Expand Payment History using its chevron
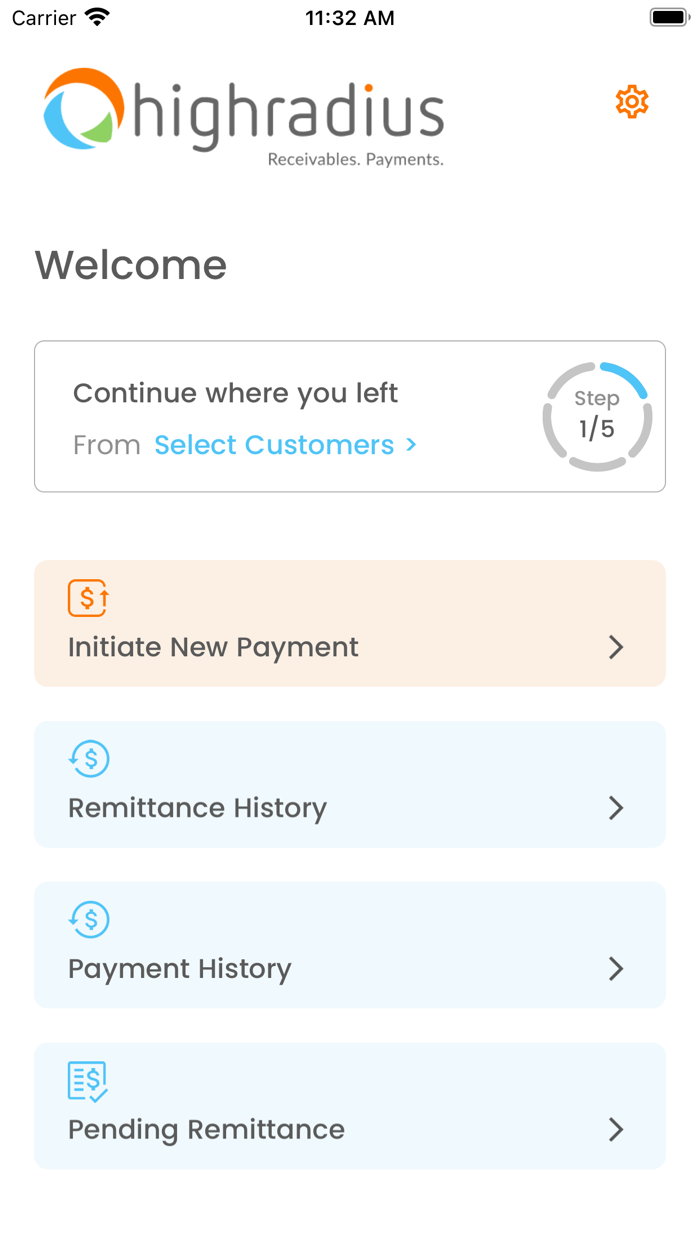 (616, 969)
